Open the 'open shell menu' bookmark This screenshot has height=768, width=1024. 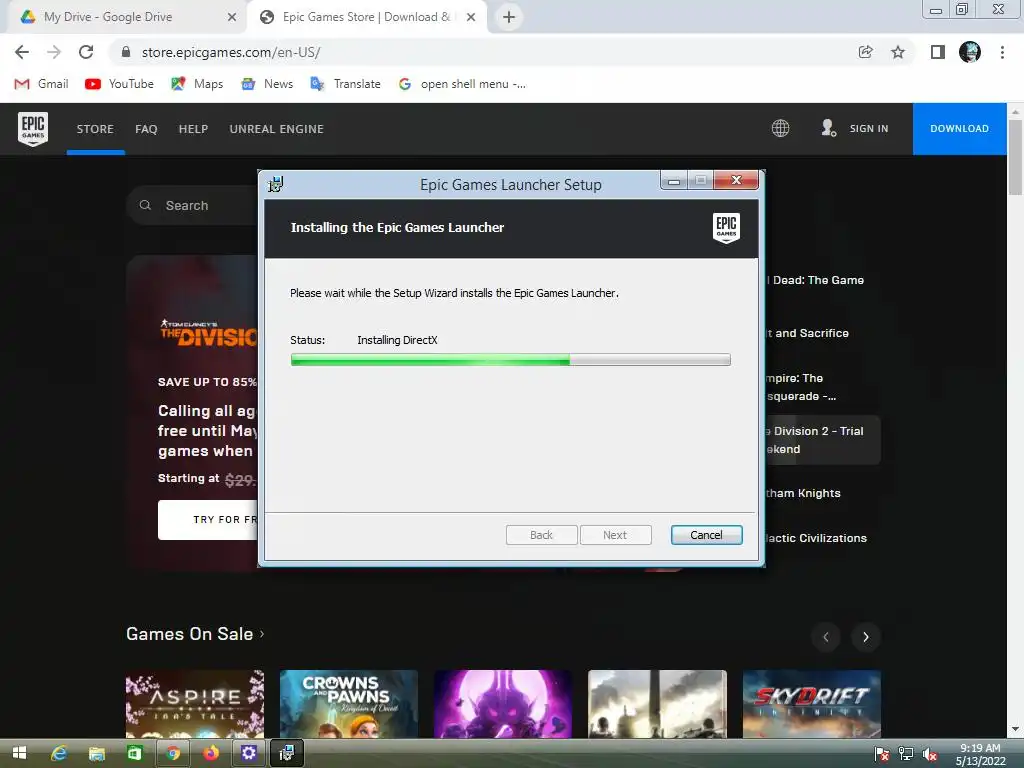tap(462, 84)
